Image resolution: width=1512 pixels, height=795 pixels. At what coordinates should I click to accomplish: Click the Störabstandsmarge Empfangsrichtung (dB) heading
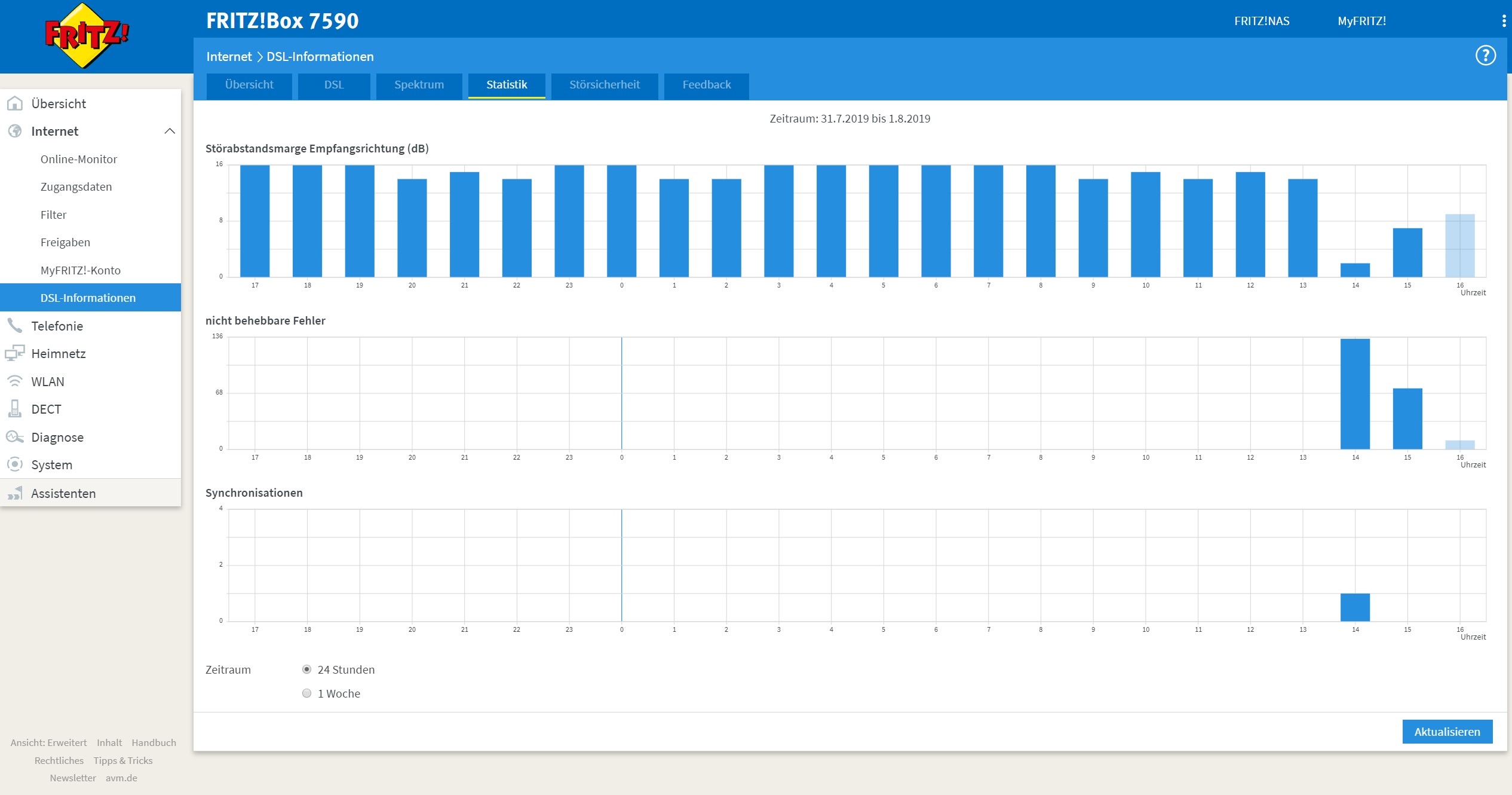pyautogui.click(x=317, y=149)
